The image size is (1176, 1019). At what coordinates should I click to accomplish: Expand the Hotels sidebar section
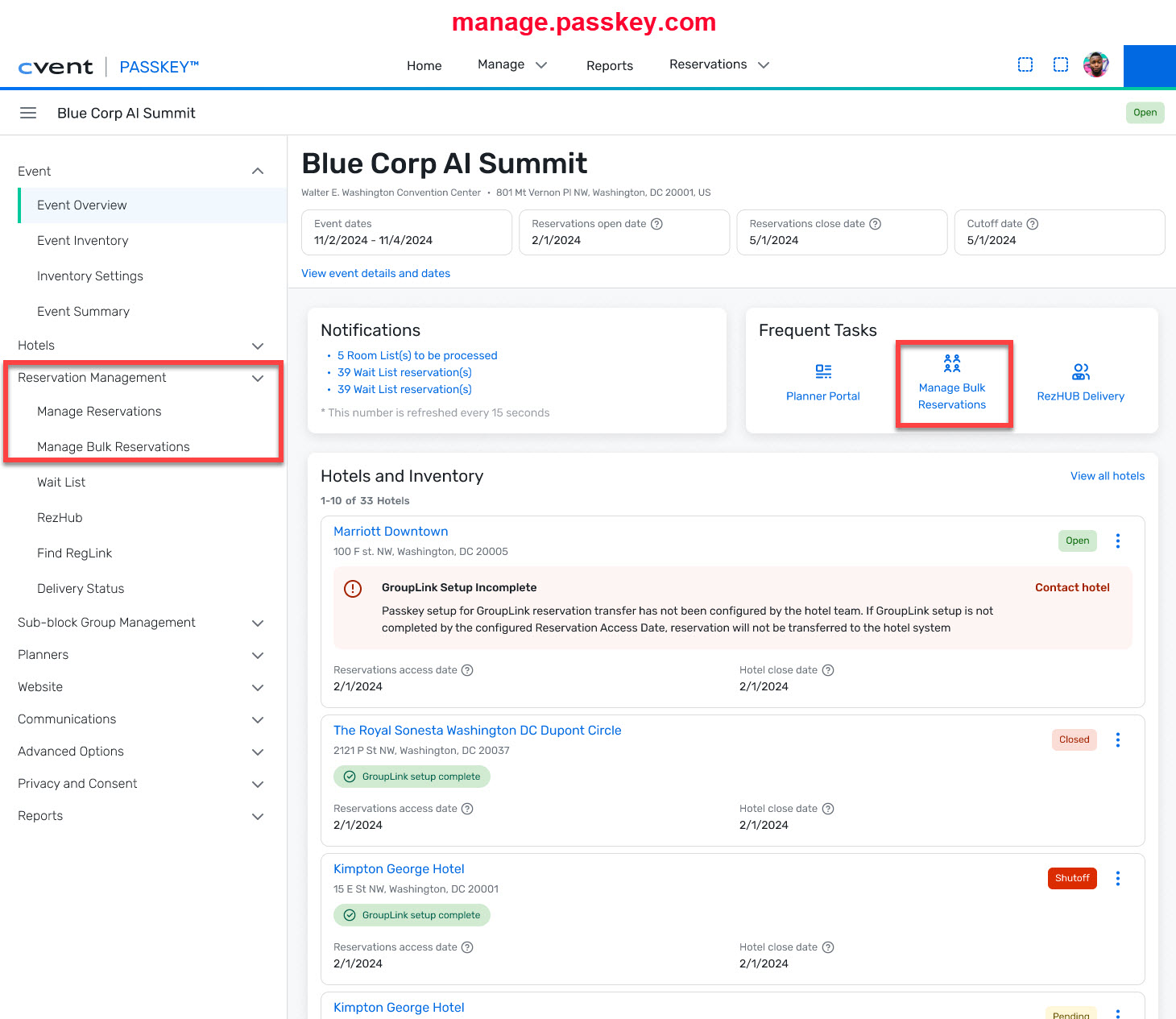pos(258,346)
